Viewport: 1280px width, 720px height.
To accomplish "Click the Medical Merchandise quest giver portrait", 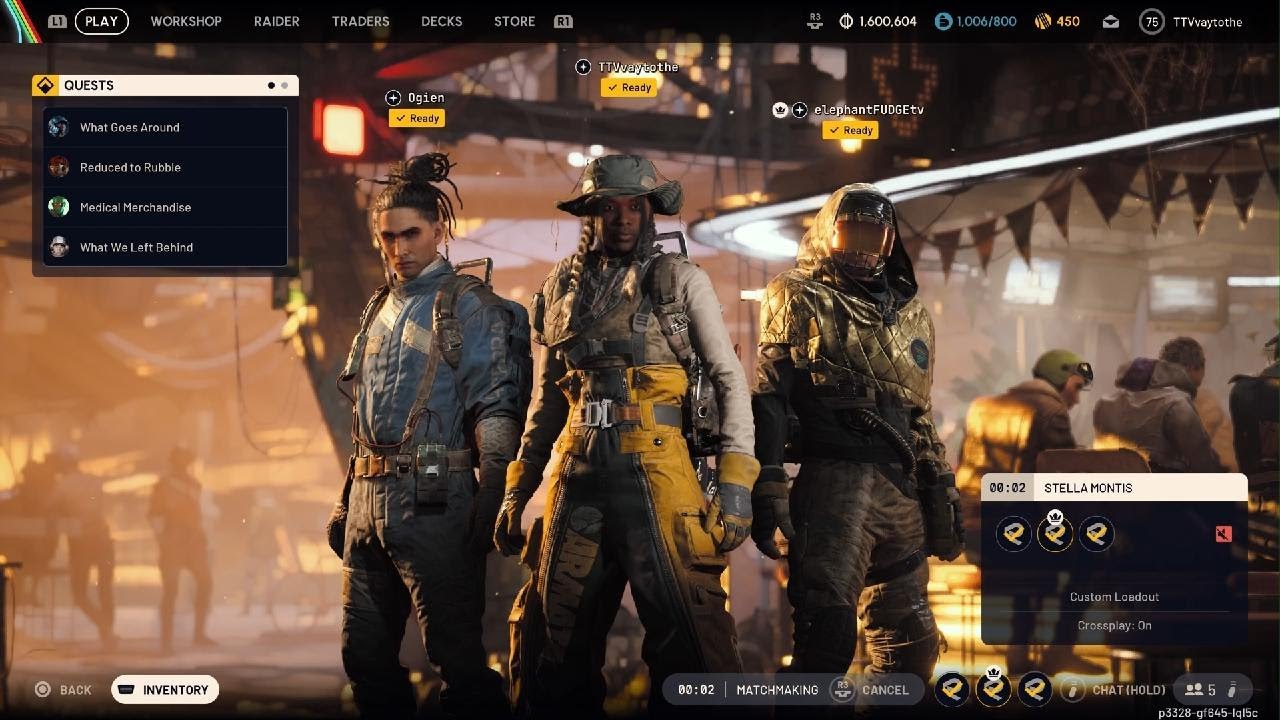I will coord(59,207).
